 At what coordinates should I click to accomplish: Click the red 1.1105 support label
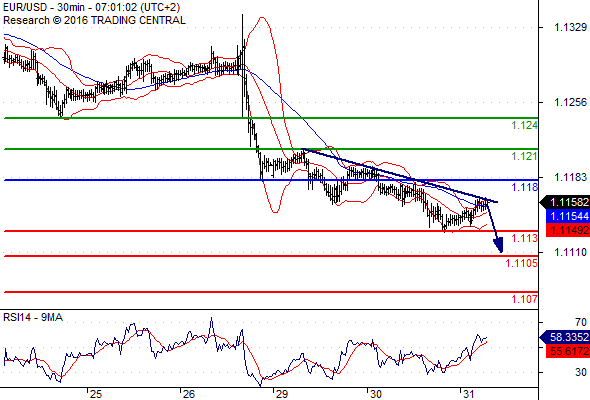522,263
